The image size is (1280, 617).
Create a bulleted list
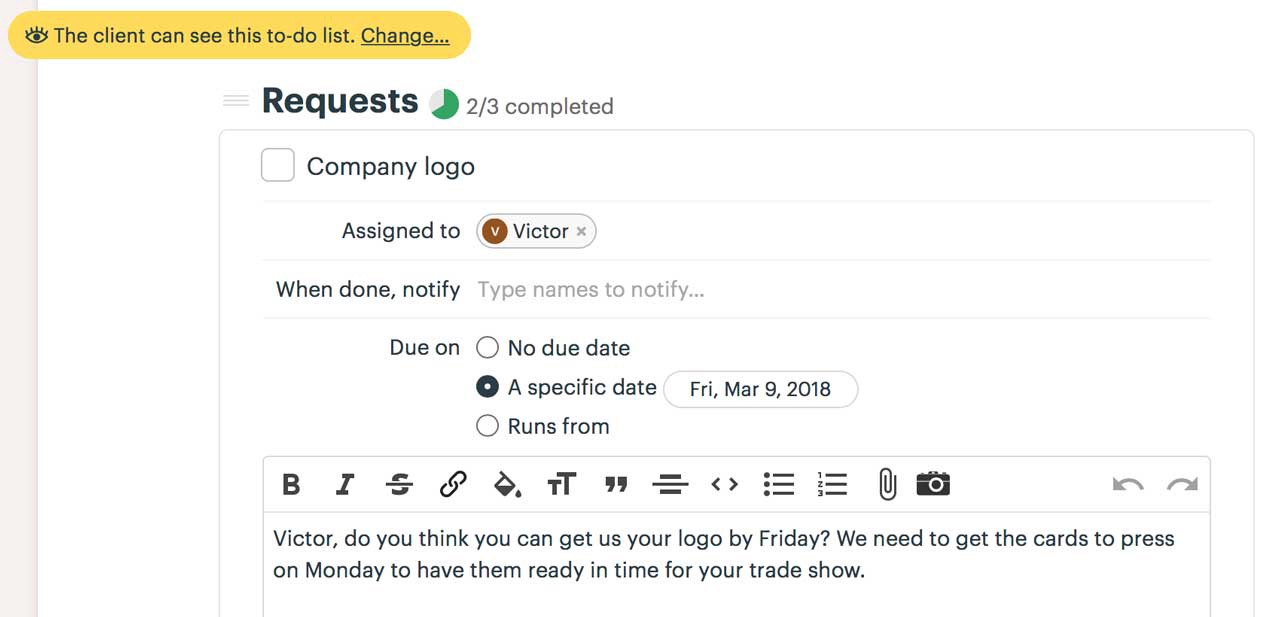778,485
